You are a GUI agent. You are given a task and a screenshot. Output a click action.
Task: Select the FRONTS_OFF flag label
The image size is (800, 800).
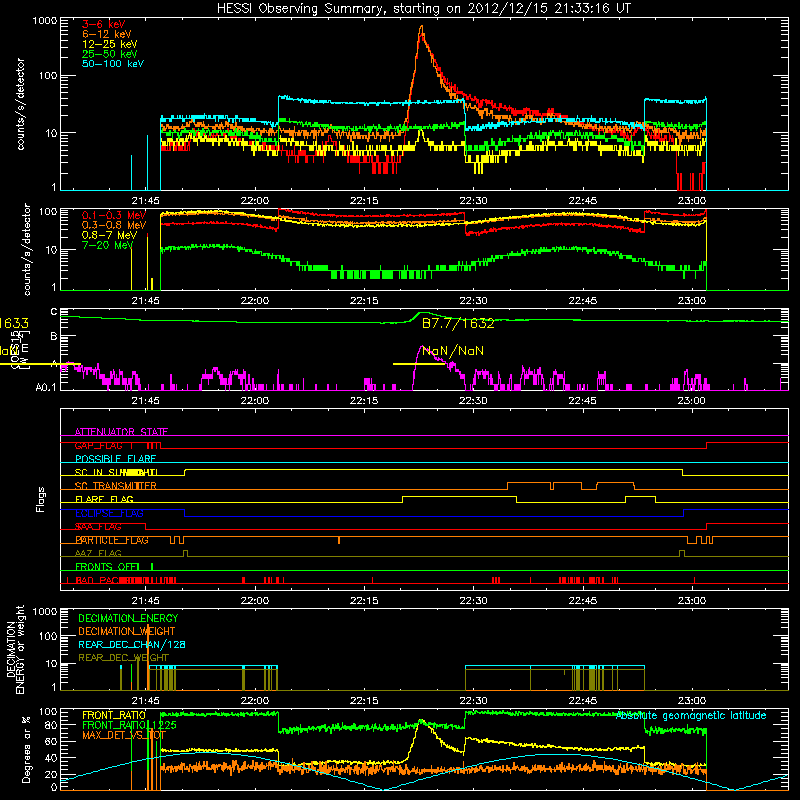(x=107, y=567)
